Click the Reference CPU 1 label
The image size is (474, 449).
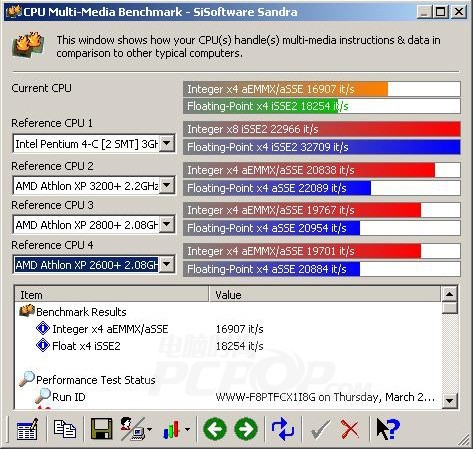tap(52, 123)
